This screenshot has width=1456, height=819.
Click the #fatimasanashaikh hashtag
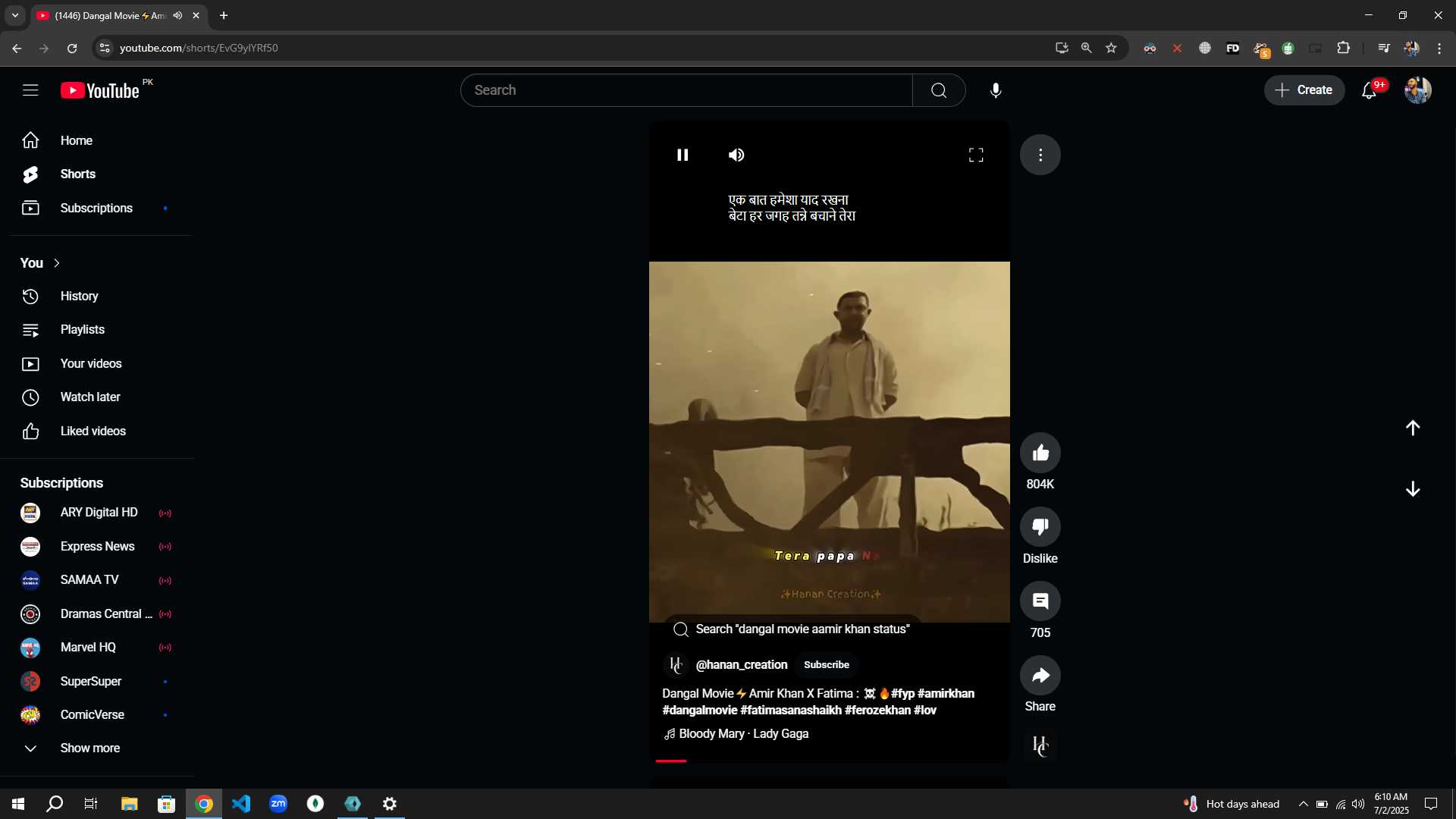click(790, 710)
